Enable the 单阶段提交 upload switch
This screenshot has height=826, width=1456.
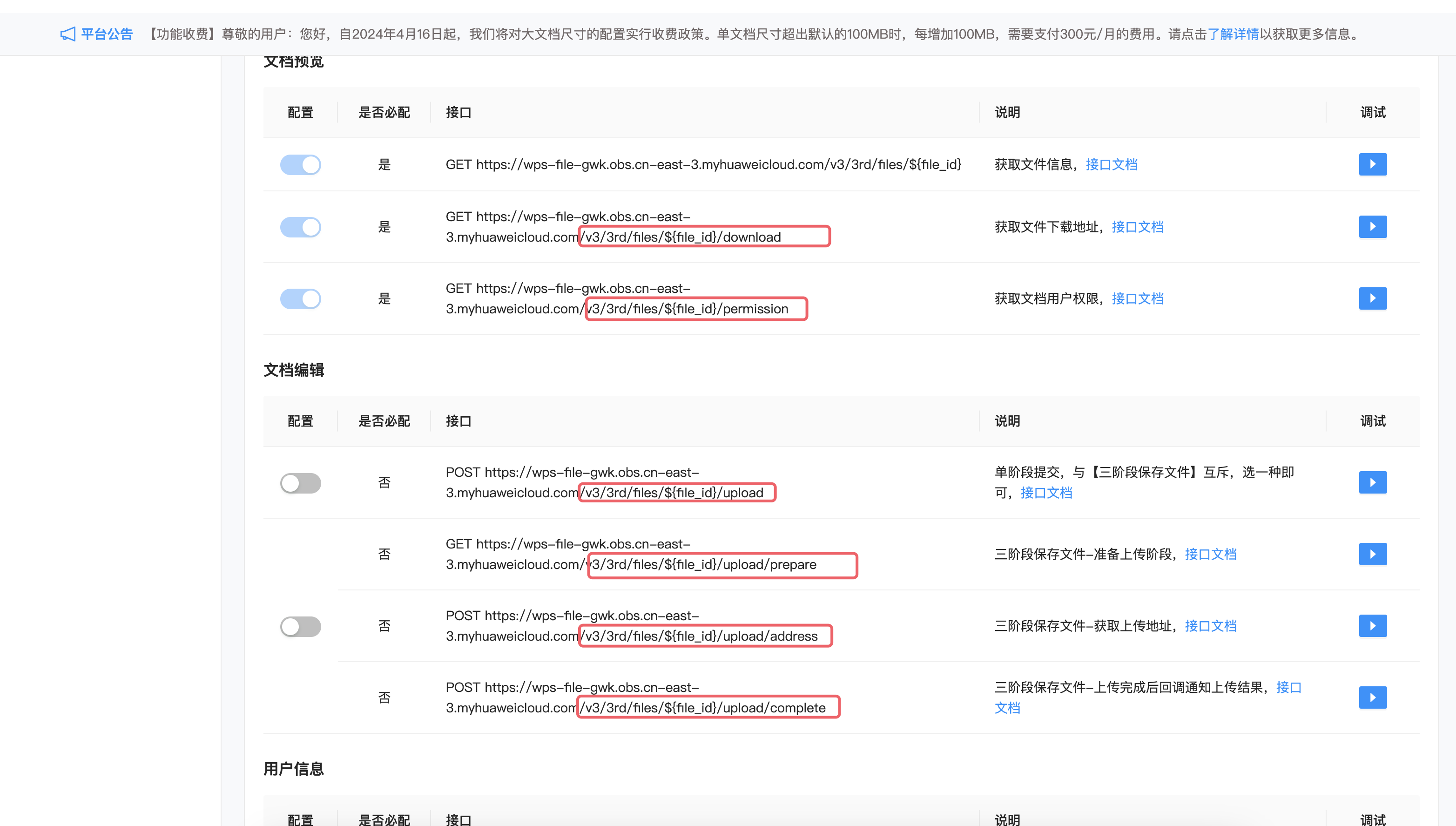301,483
